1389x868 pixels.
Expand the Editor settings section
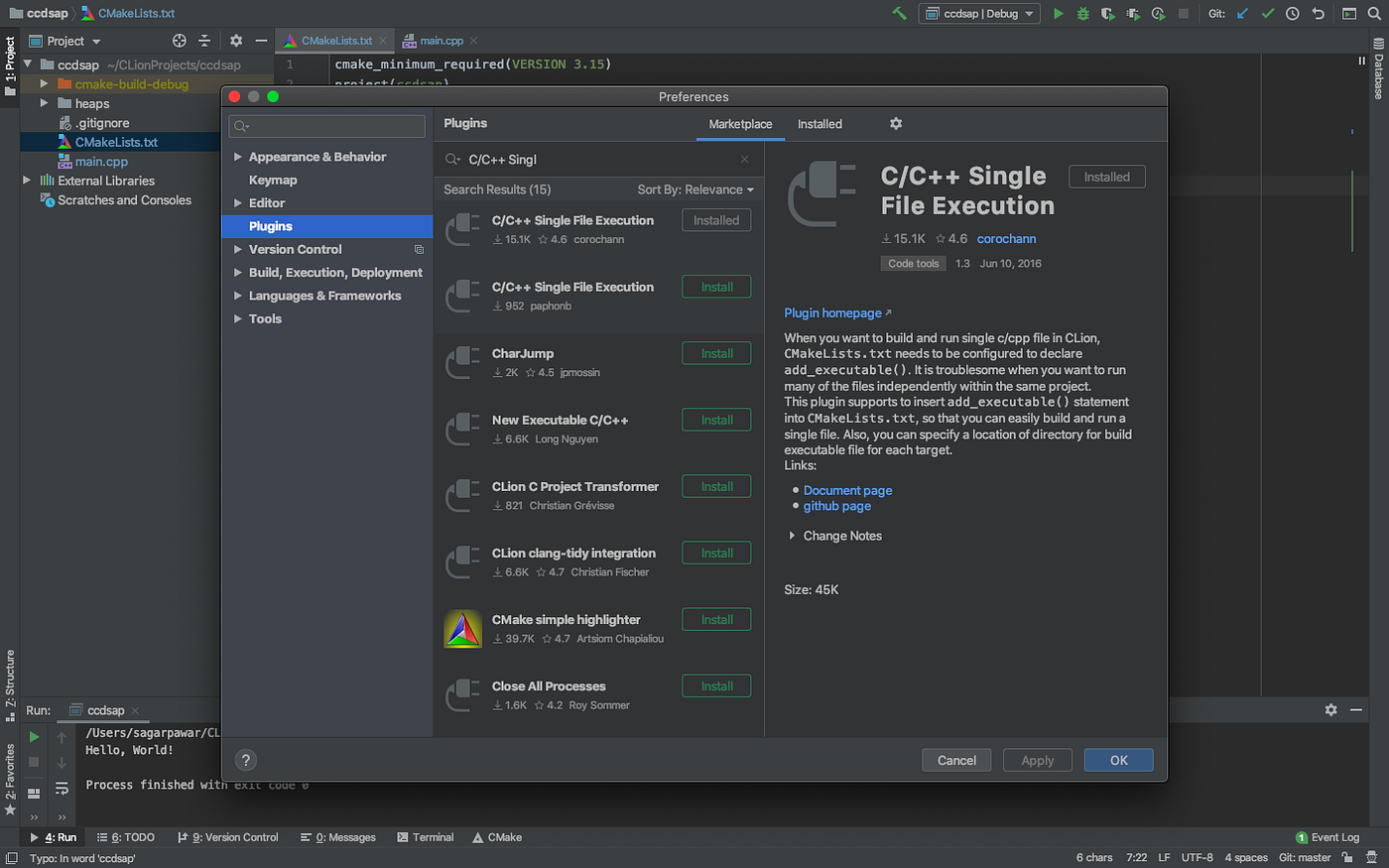[x=238, y=202]
